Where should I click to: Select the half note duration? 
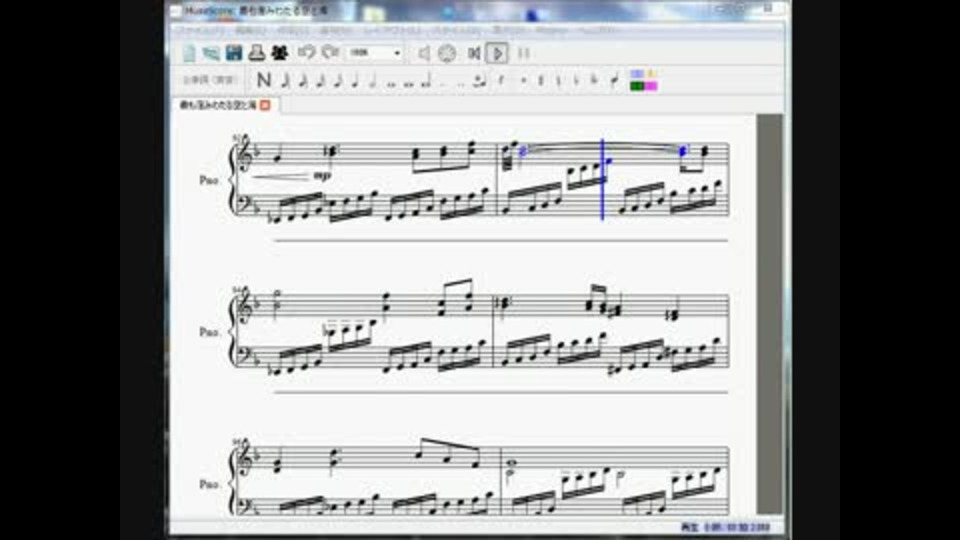pos(373,80)
